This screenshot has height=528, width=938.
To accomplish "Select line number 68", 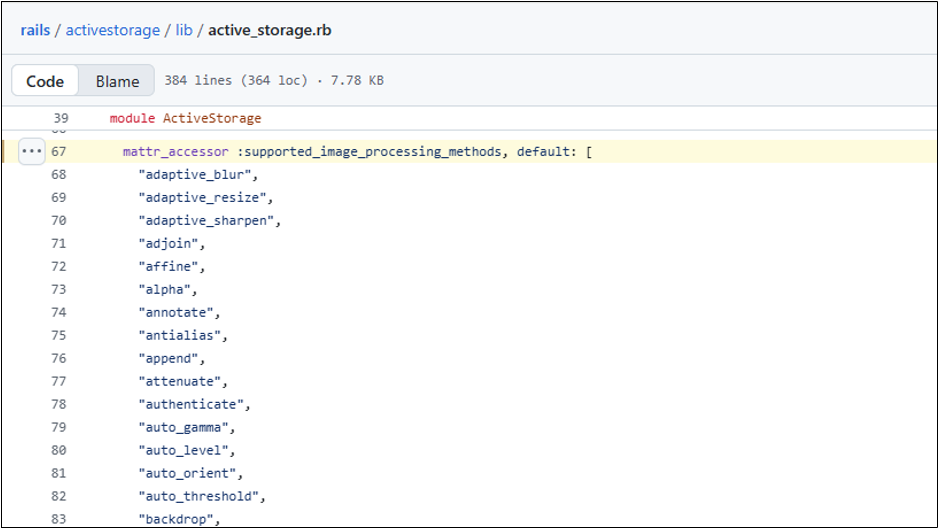I will point(59,175).
